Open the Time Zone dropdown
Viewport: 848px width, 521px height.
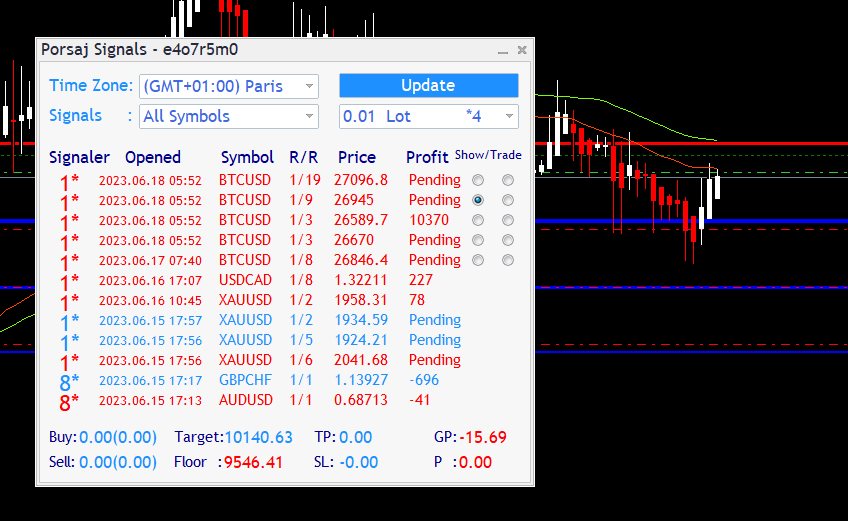click(x=229, y=86)
